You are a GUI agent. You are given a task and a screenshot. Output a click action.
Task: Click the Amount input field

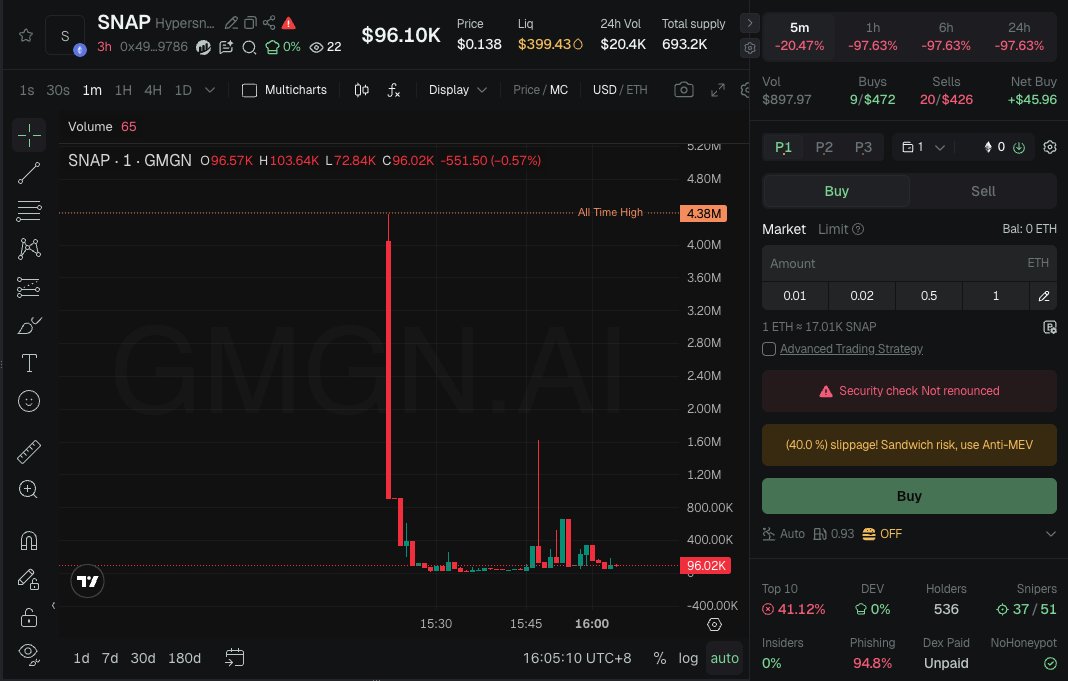(x=909, y=264)
